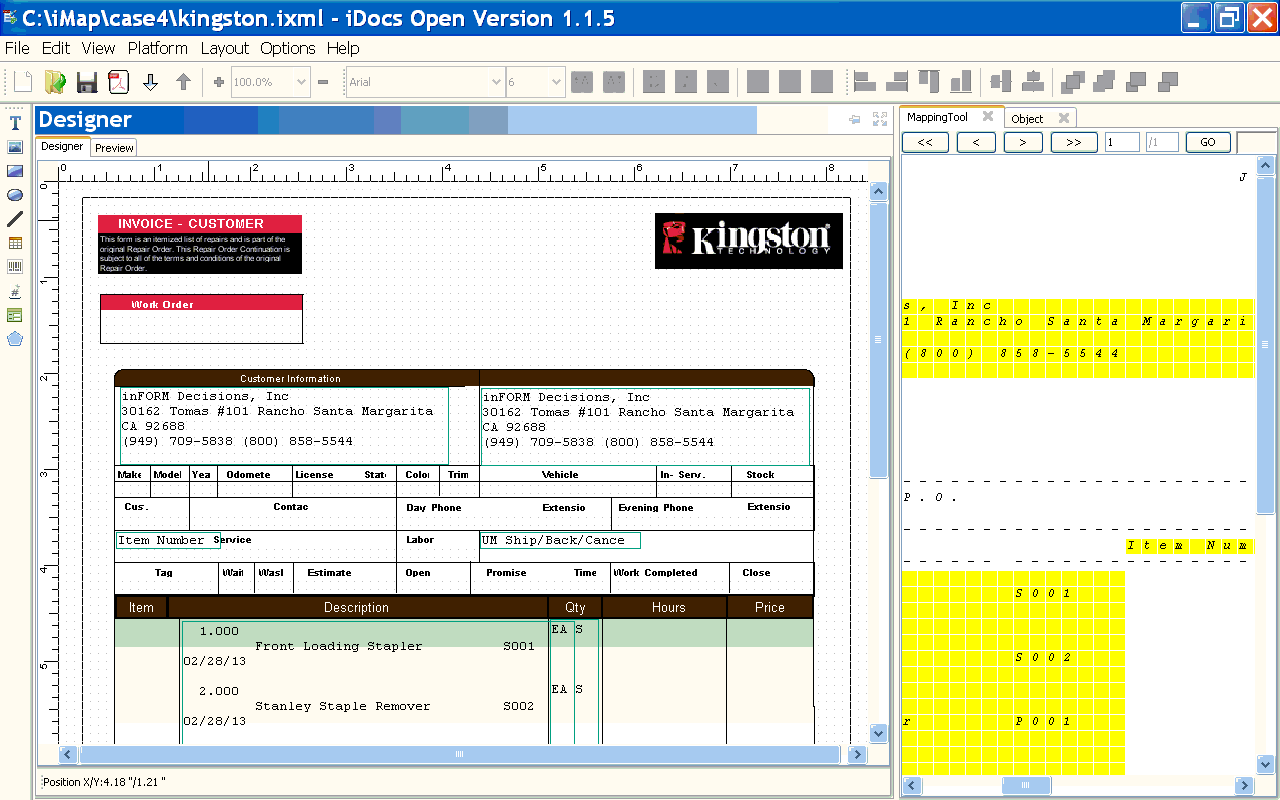Export the document to PDF
The height and width of the screenshot is (800, 1280).
coord(118,82)
